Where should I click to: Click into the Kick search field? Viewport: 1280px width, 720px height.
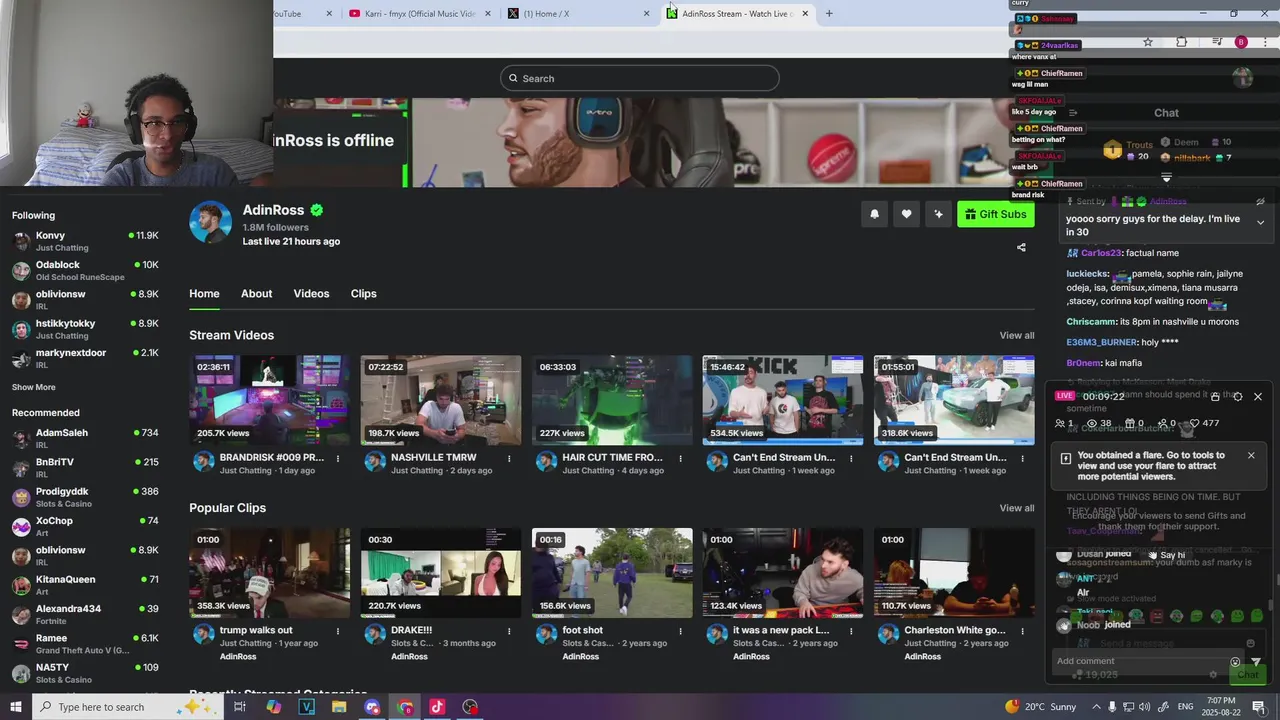coord(640,78)
